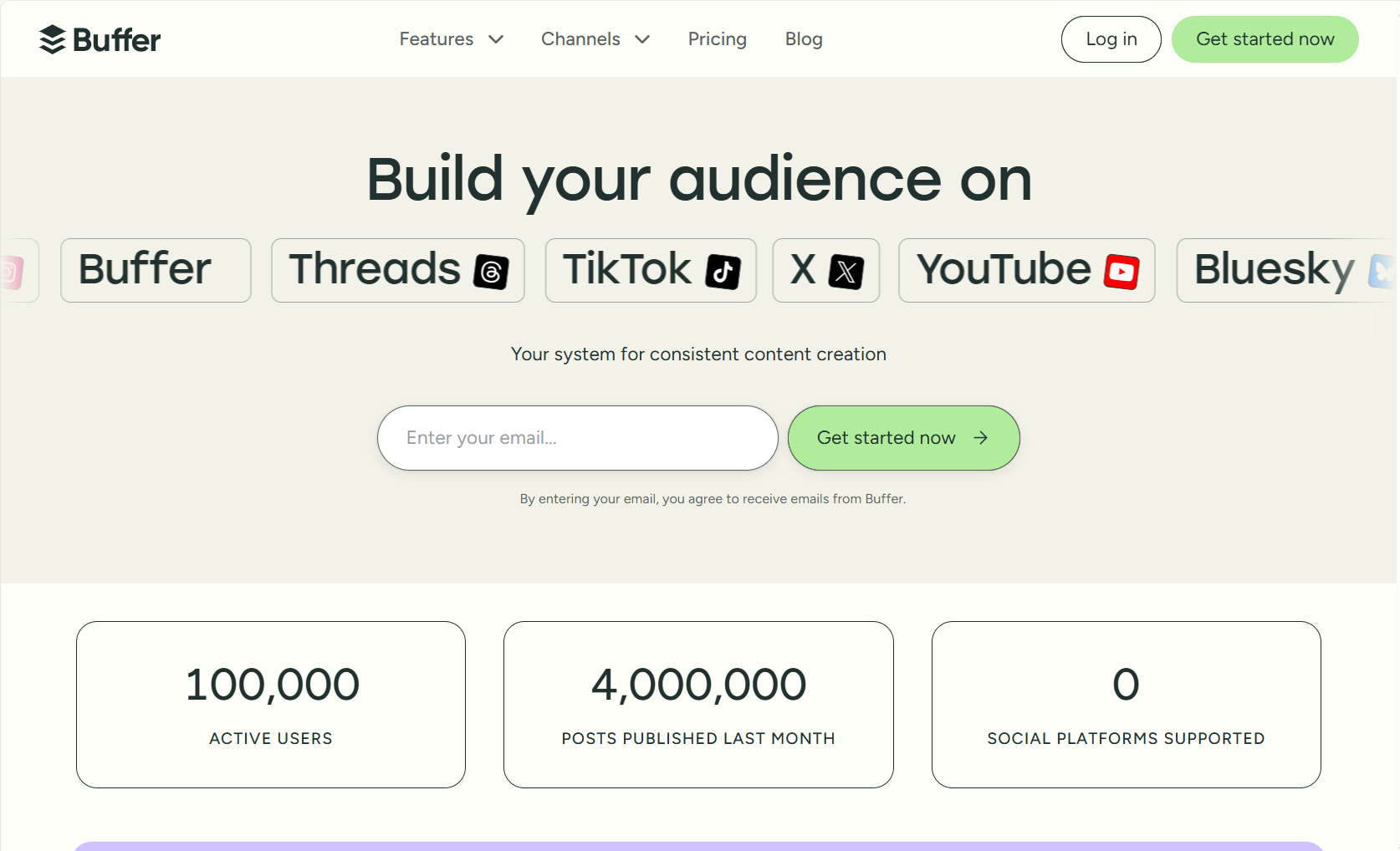Click the TikTok label text
This screenshot has width=1400, height=851.
point(627,269)
